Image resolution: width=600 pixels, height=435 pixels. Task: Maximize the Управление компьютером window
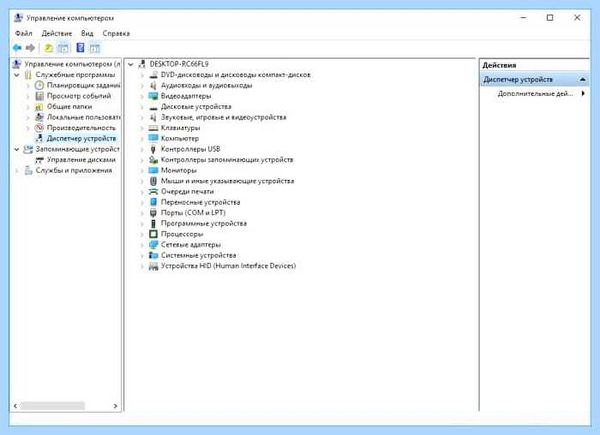click(550, 18)
